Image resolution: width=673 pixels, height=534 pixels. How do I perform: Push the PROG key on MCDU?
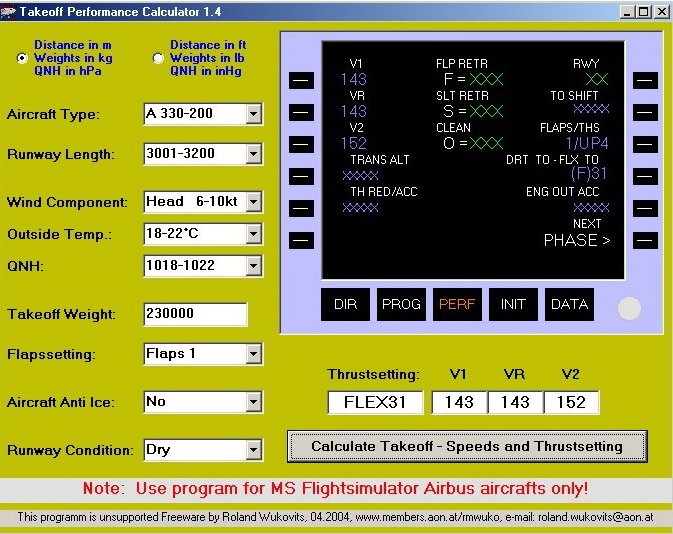(x=401, y=304)
